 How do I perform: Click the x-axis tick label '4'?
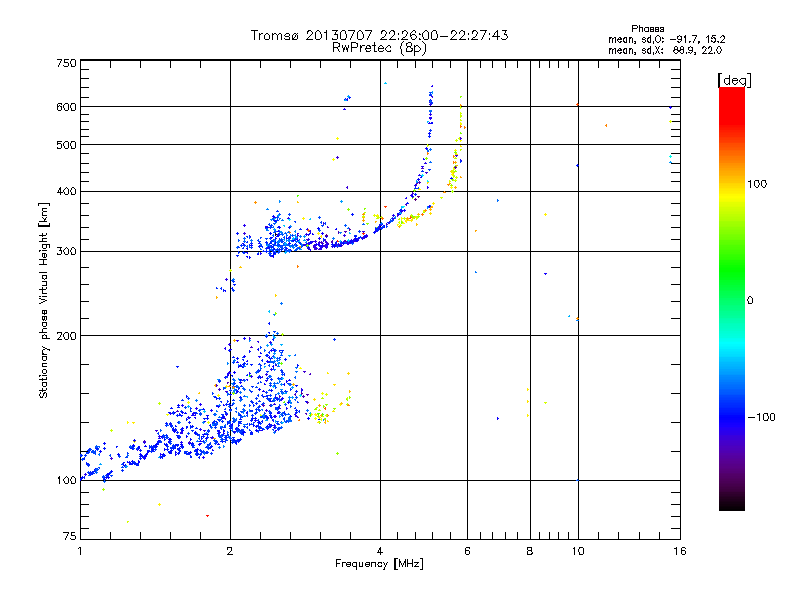pos(380,552)
